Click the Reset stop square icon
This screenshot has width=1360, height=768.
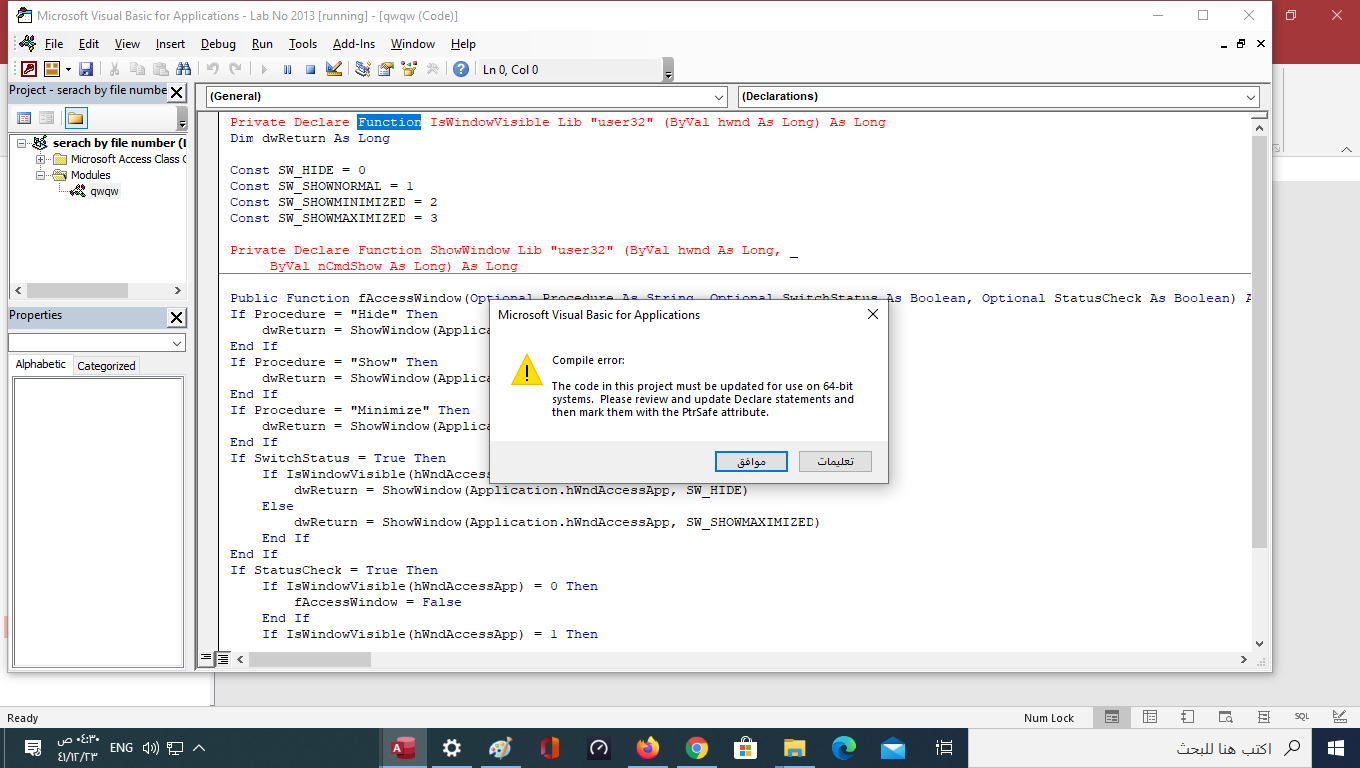(310, 69)
